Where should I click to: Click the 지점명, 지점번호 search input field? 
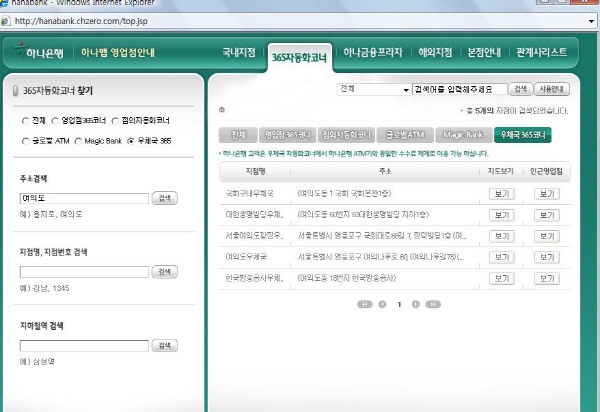[84, 272]
